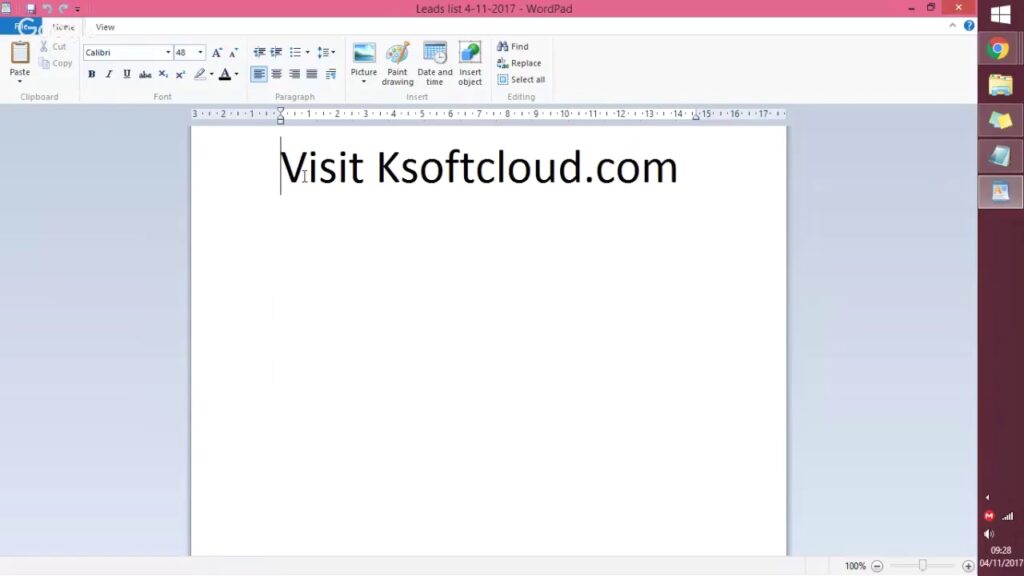This screenshot has height=576, width=1024.
Task: Click the Paste clipboard icon
Action: pyautogui.click(x=20, y=52)
